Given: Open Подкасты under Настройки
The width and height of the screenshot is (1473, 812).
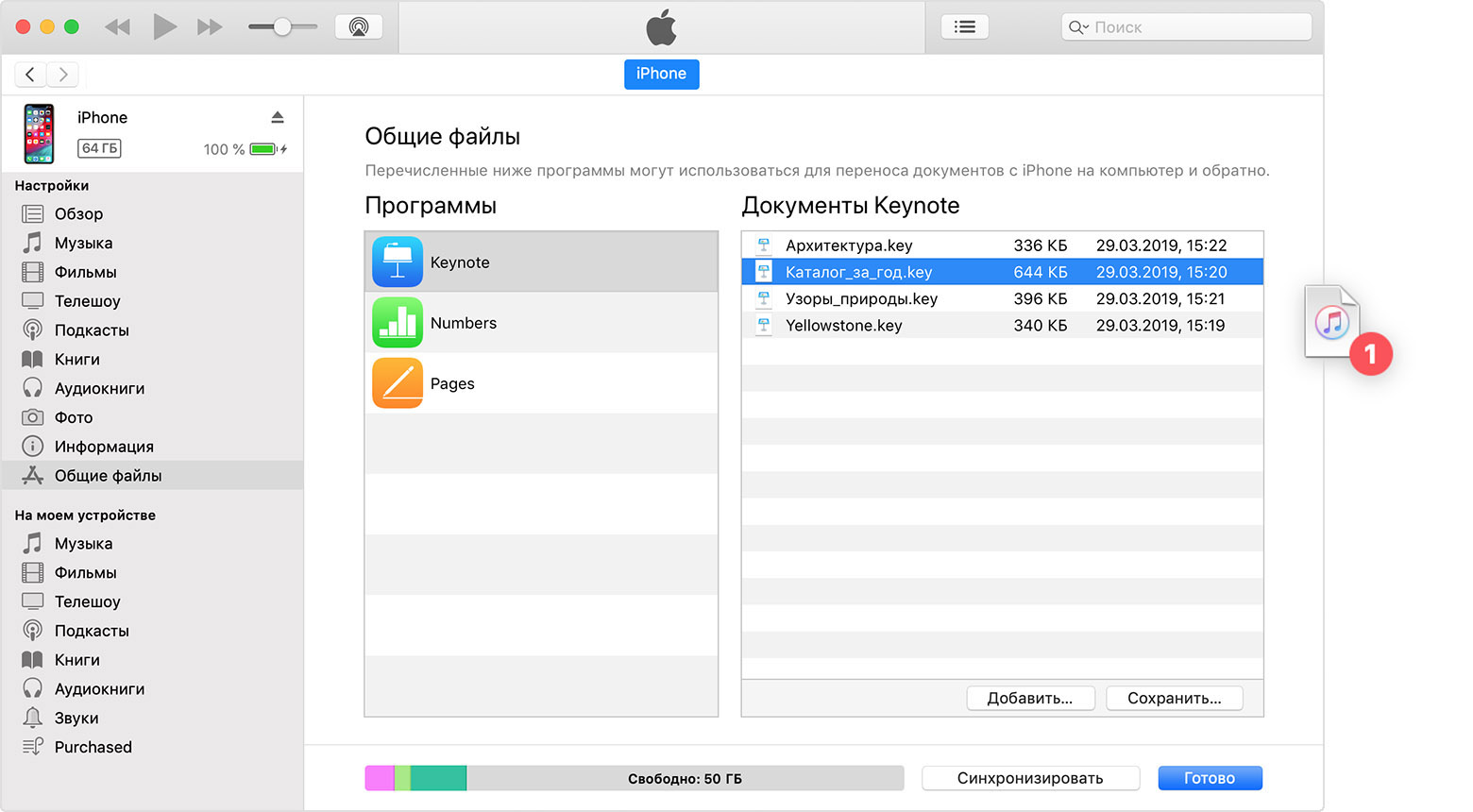Looking at the screenshot, I should click(x=153, y=330).
